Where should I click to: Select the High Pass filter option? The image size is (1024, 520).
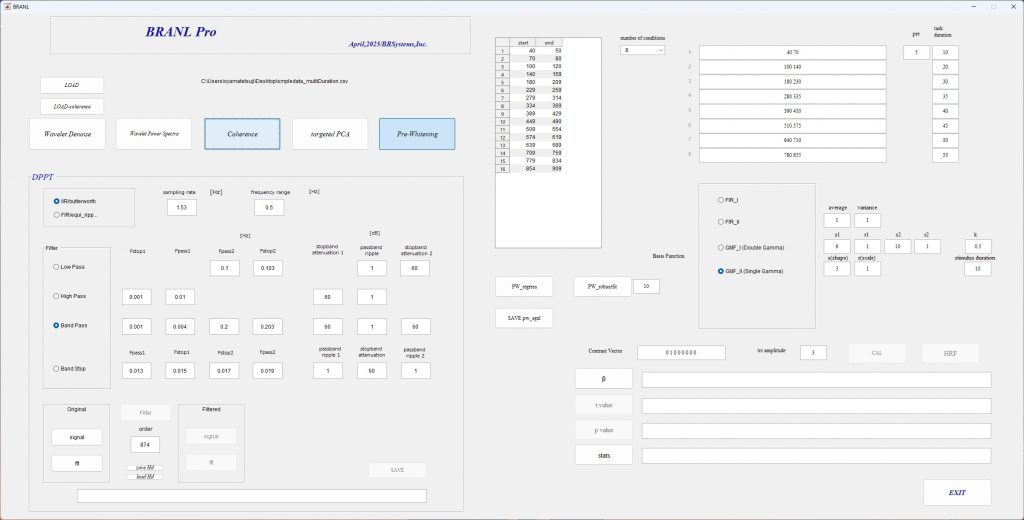pyautogui.click(x=69, y=296)
